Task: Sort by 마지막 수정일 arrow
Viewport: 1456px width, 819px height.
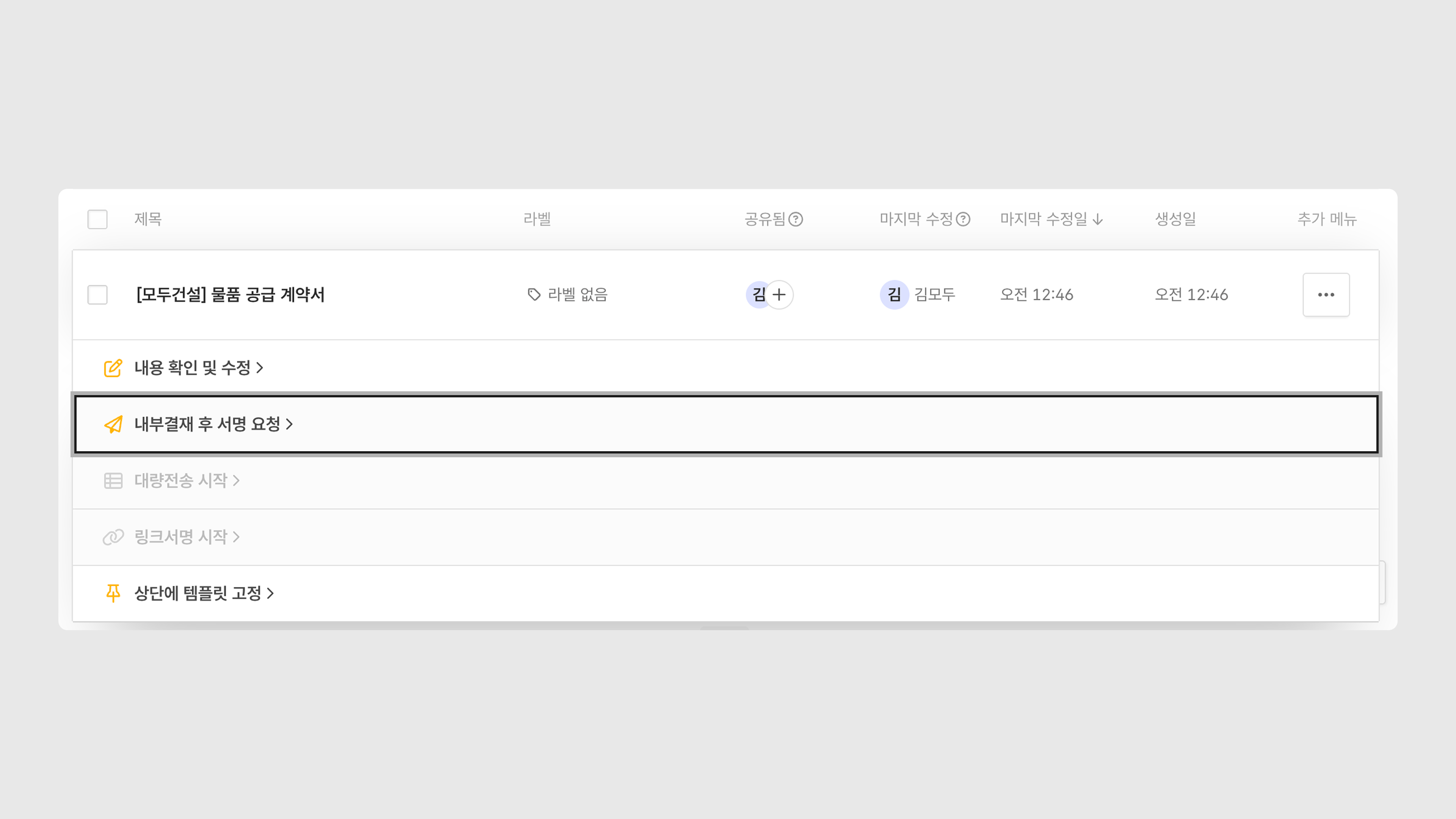Action: [1098, 219]
